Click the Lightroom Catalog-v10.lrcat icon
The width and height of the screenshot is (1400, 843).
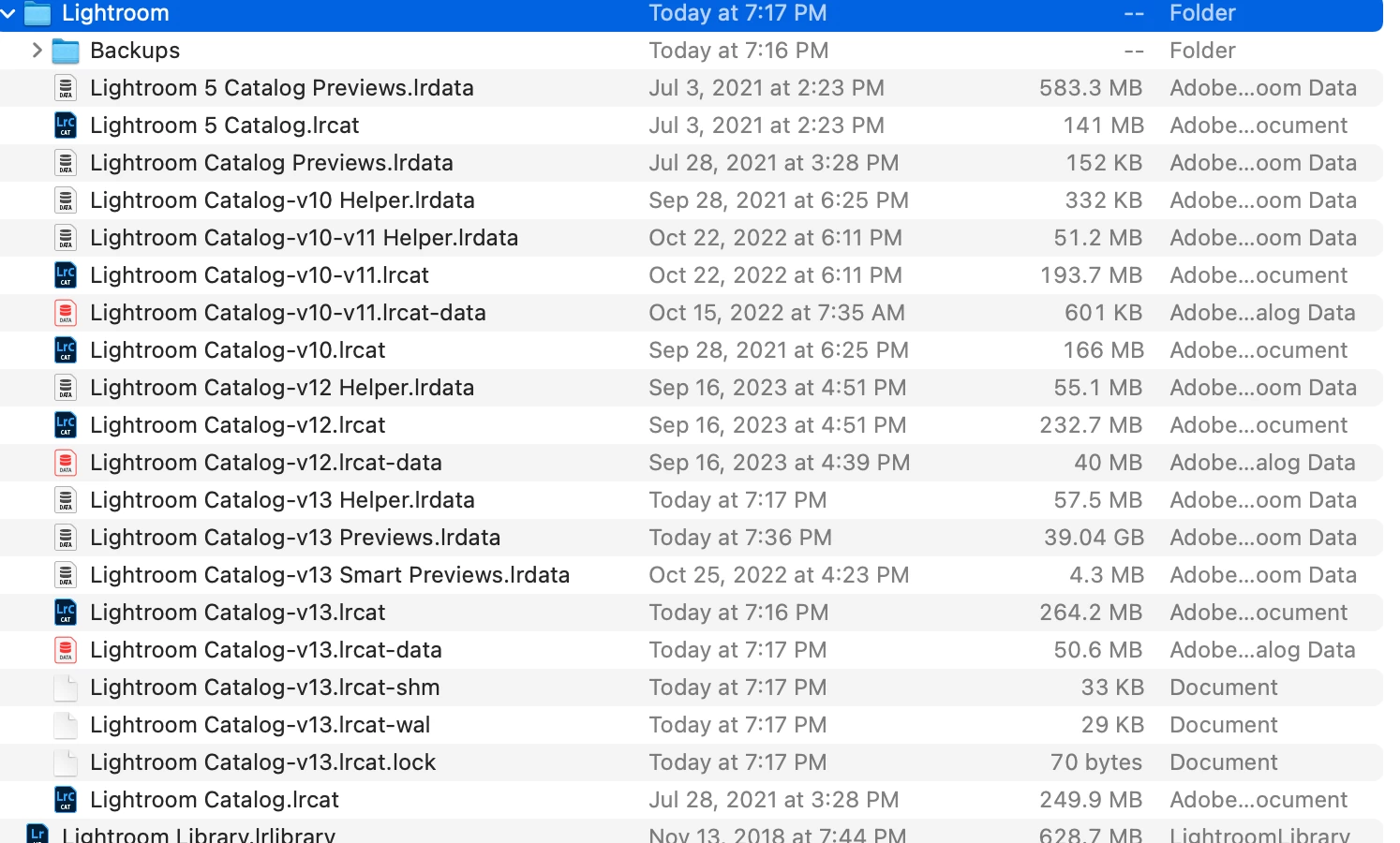(66, 350)
